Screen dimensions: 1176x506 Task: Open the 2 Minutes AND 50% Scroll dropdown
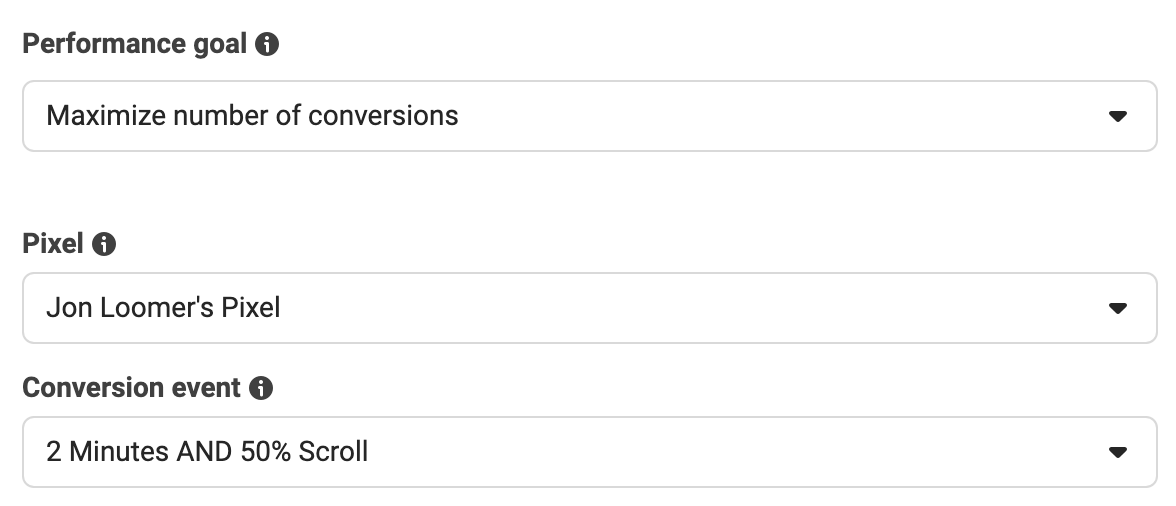coord(590,452)
